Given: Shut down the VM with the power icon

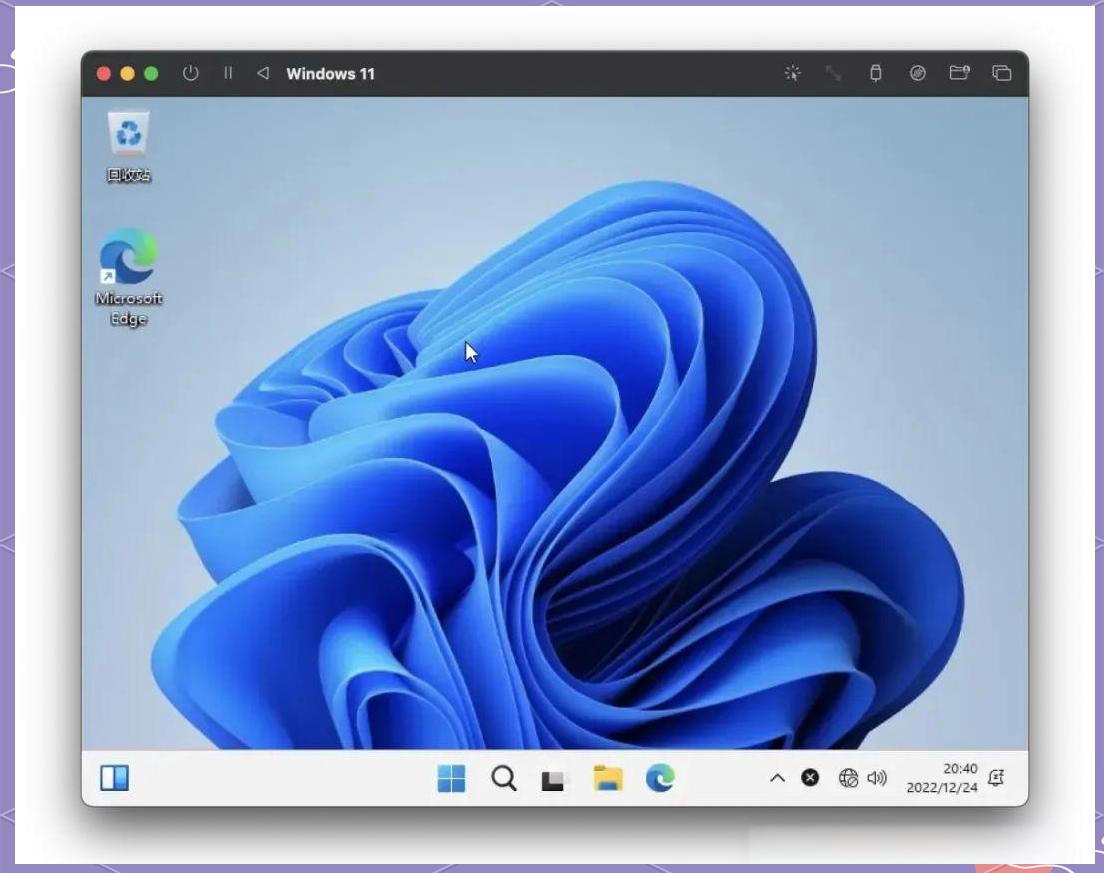Looking at the screenshot, I should pos(190,73).
